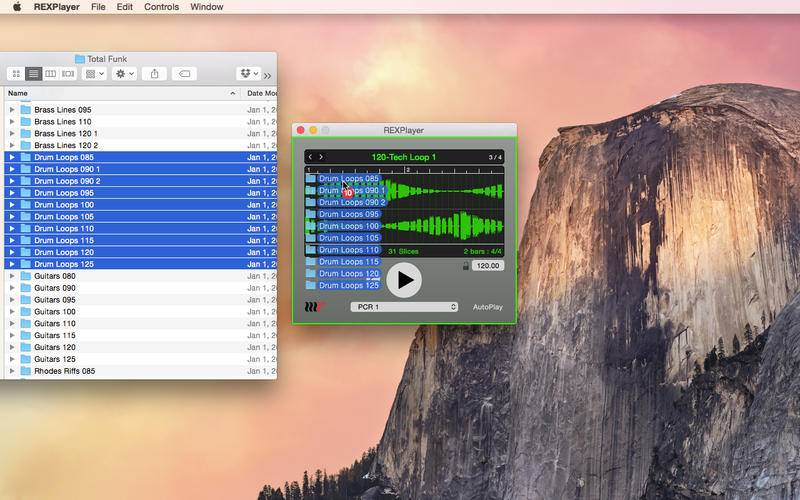Open the Edit menu
The image size is (800, 500).
point(124,7)
